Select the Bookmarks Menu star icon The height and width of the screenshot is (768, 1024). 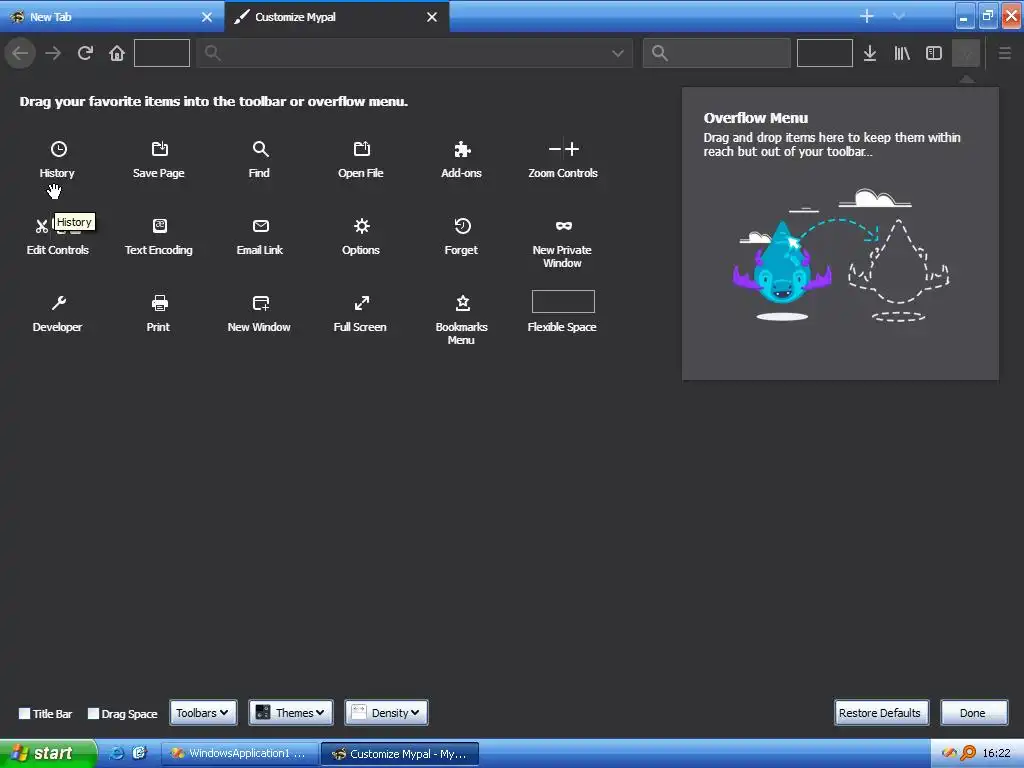(x=462, y=303)
